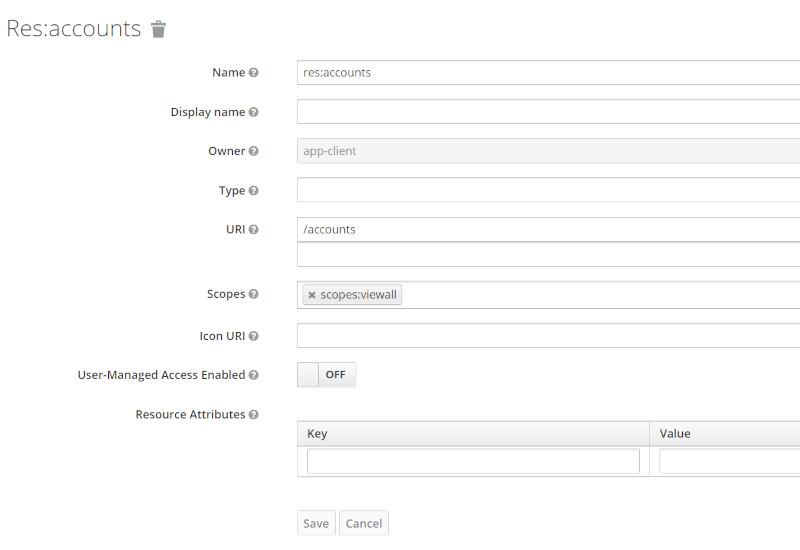Focus the Display name text box

[x=548, y=112]
